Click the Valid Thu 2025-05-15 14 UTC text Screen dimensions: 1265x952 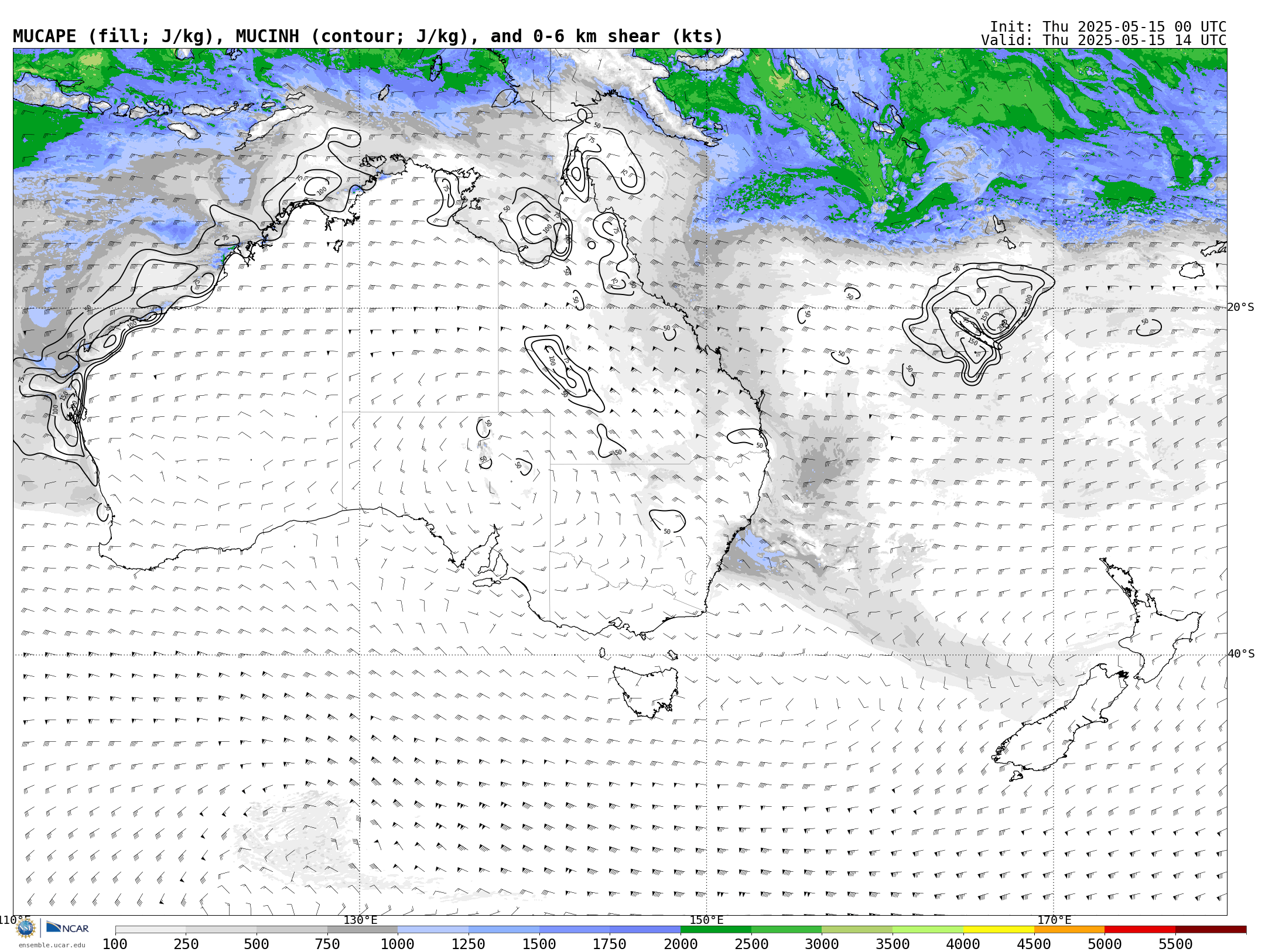pyautogui.click(x=1103, y=40)
